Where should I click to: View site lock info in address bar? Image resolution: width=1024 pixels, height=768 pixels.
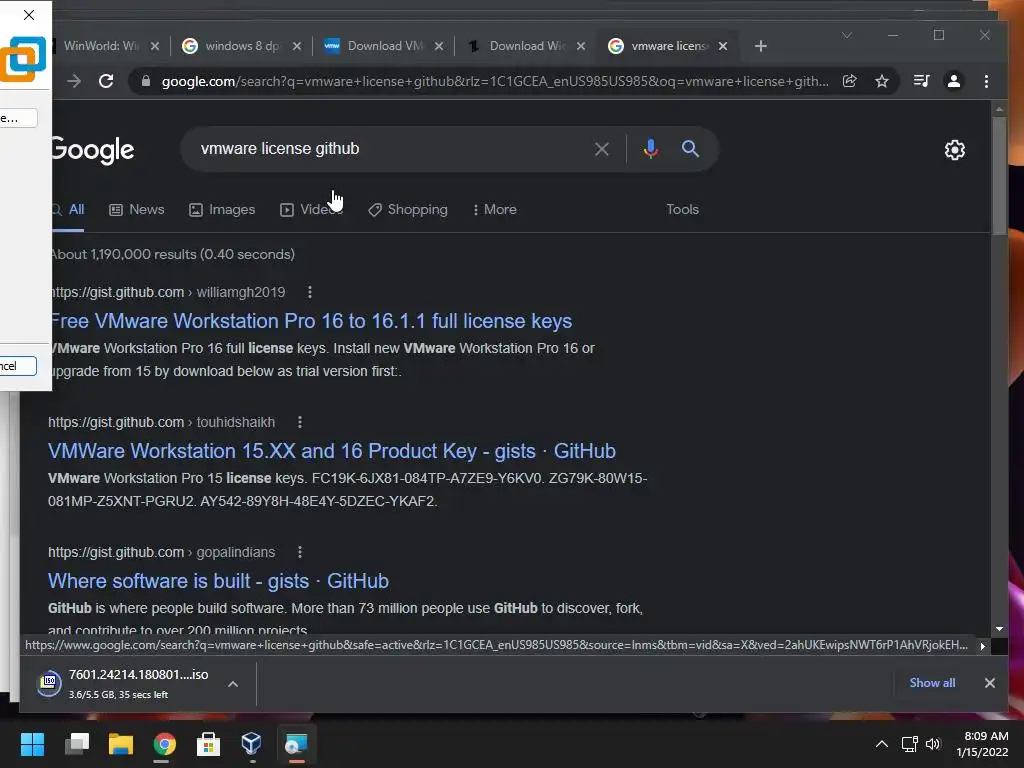(x=146, y=81)
